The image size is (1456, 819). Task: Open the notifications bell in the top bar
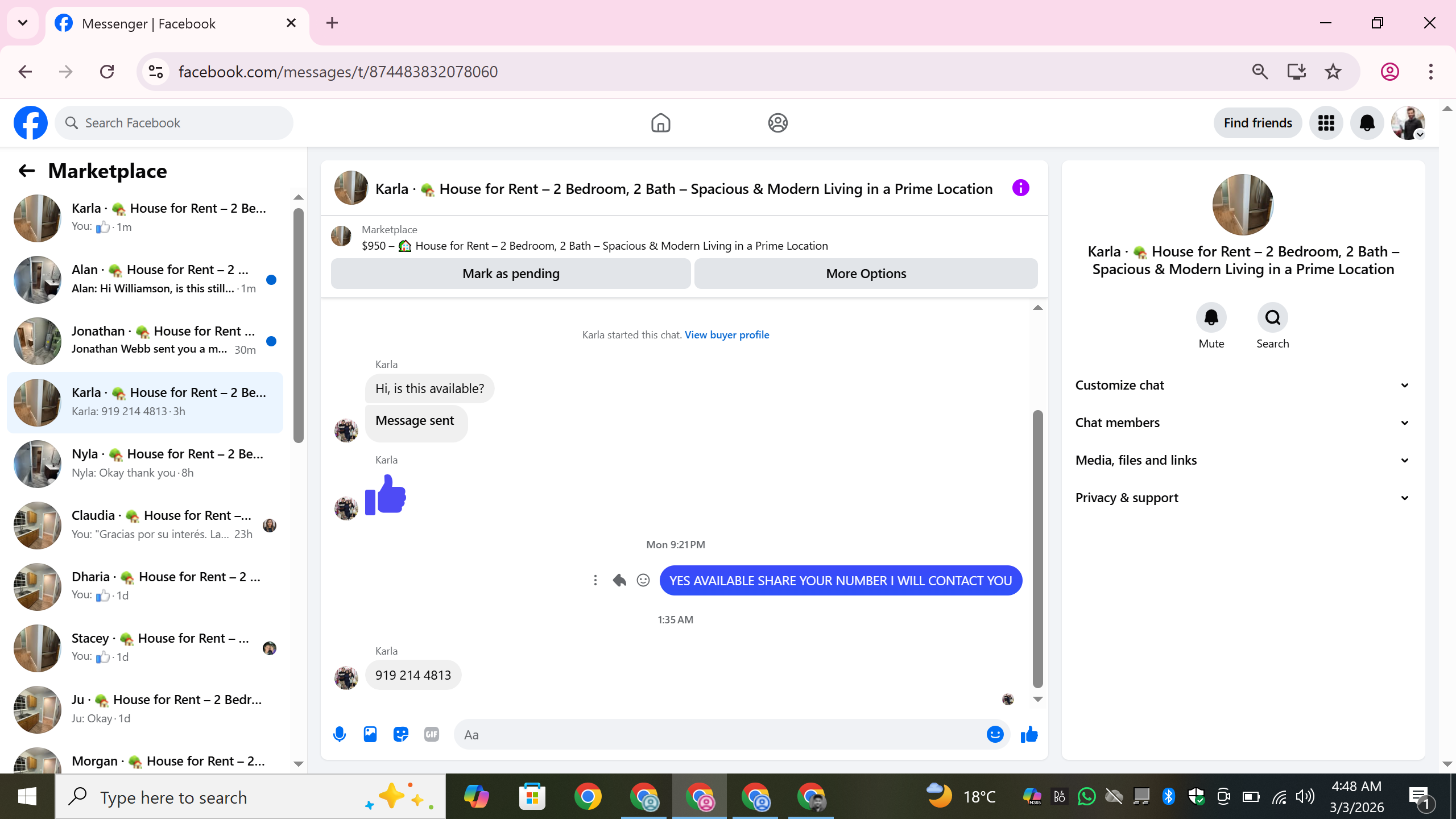1367,123
